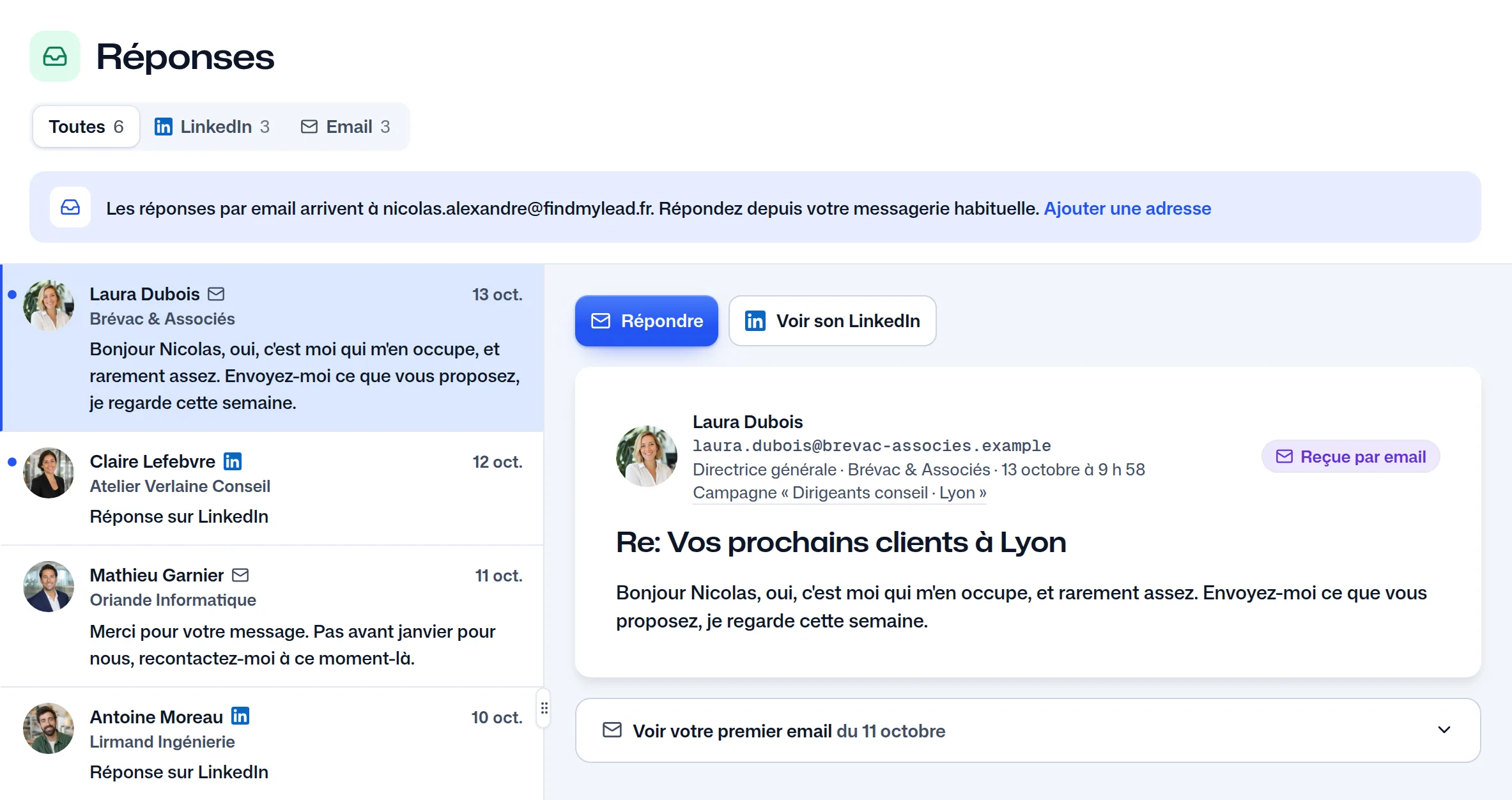1512x800 pixels.
Task: Click Voir votre premier email text
Action: 732,731
